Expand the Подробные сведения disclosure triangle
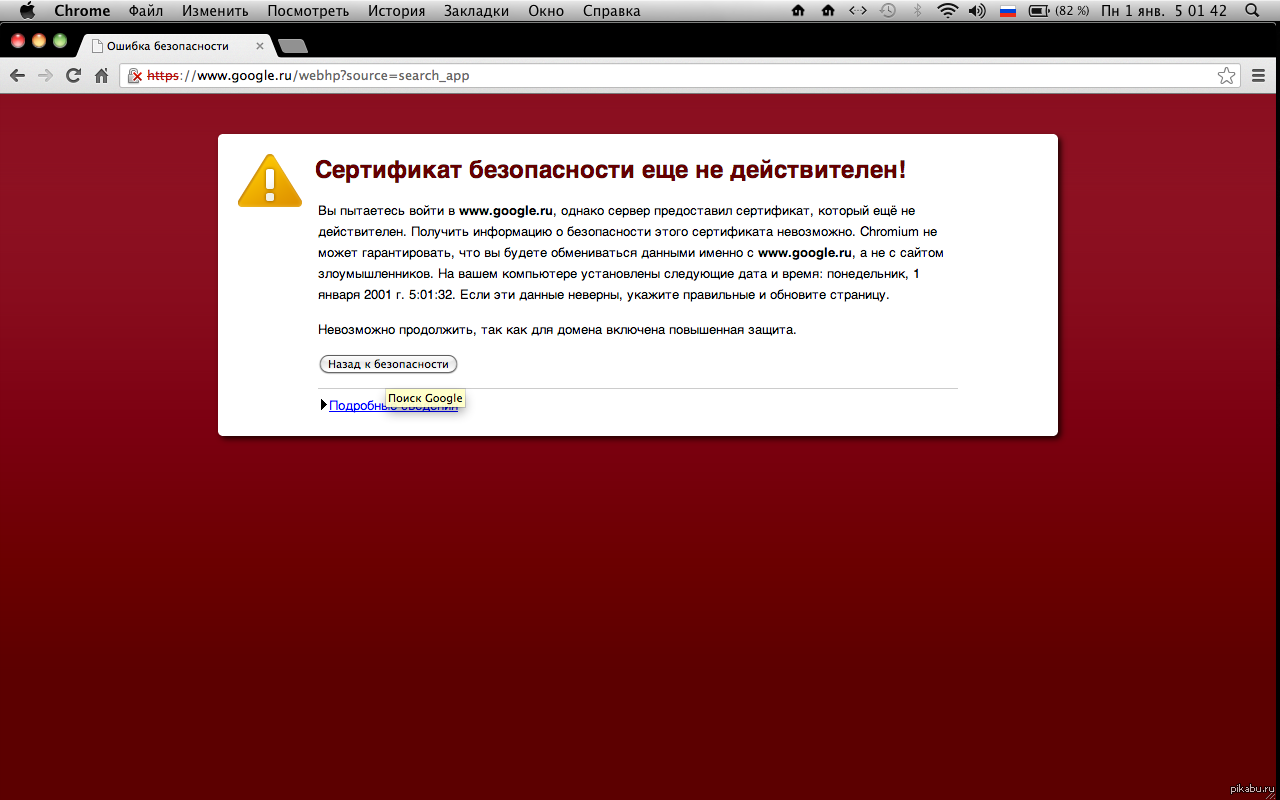This screenshot has height=800, width=1280. pos(324,405)
